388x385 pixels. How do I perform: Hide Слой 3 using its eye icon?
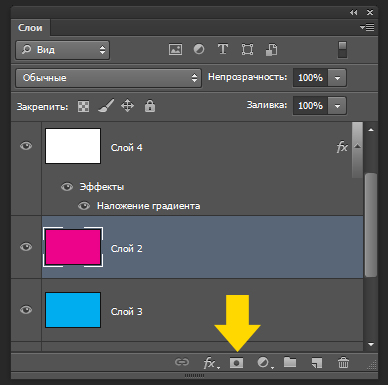click(26, 310)
